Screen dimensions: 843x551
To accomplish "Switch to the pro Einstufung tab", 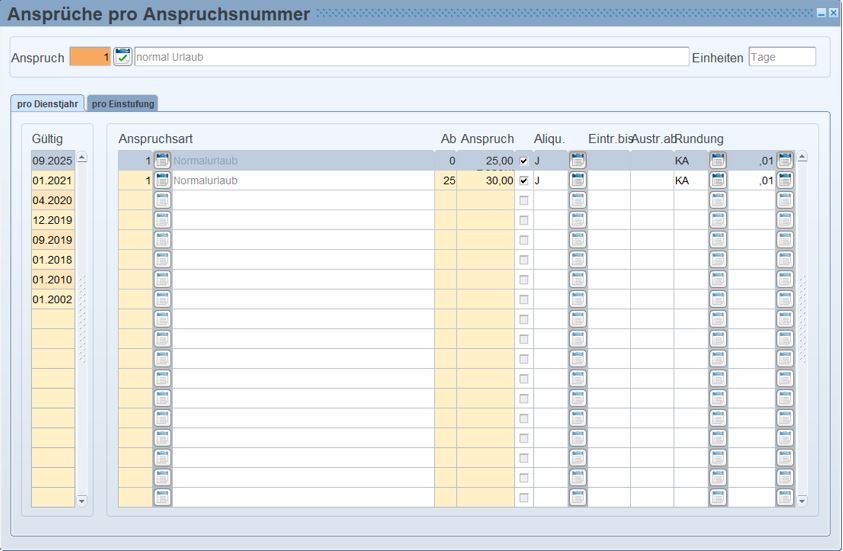I will (x=123, y=104).
